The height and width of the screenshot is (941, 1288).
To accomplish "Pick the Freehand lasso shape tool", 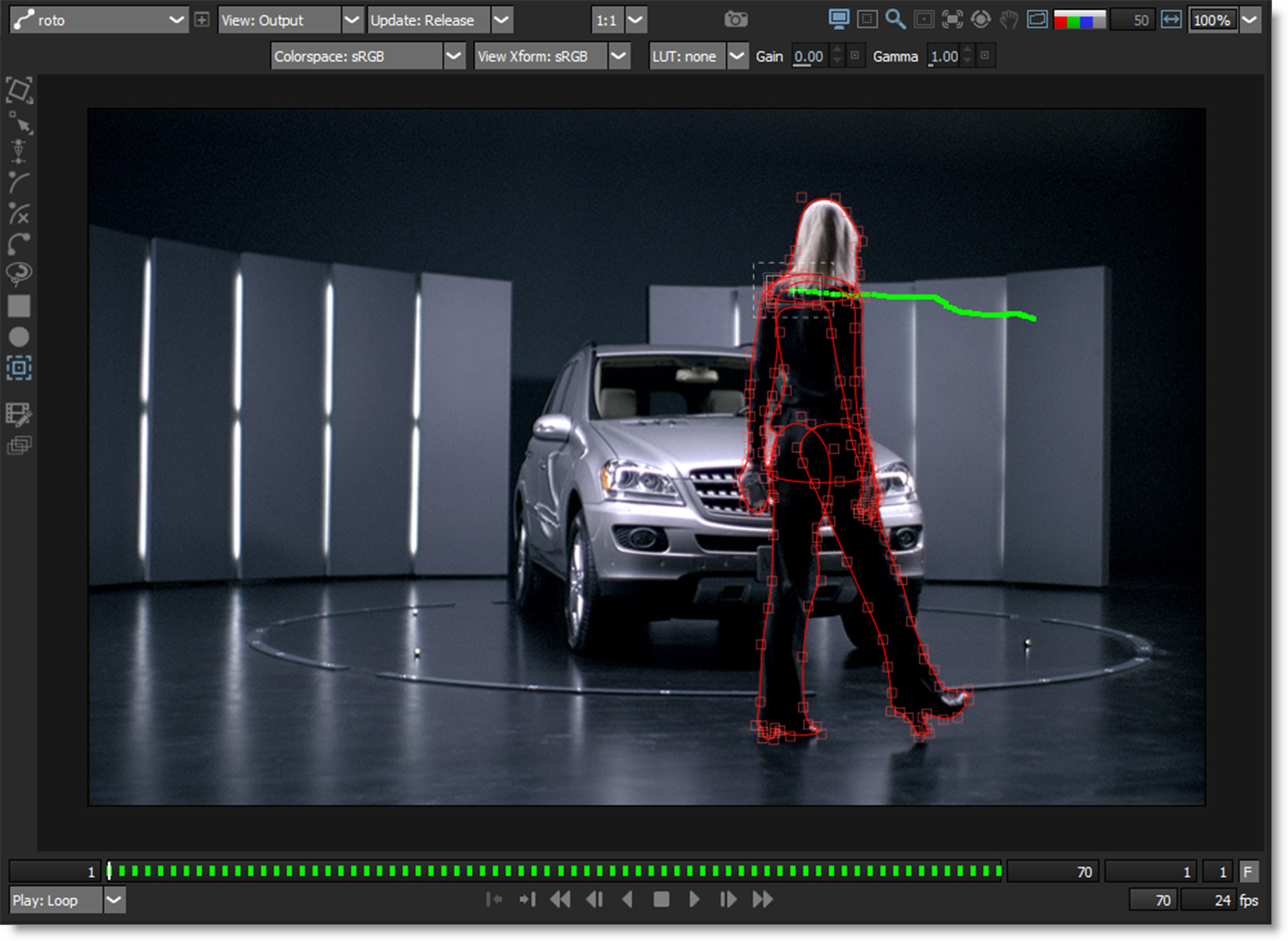I will click(19, 273).
